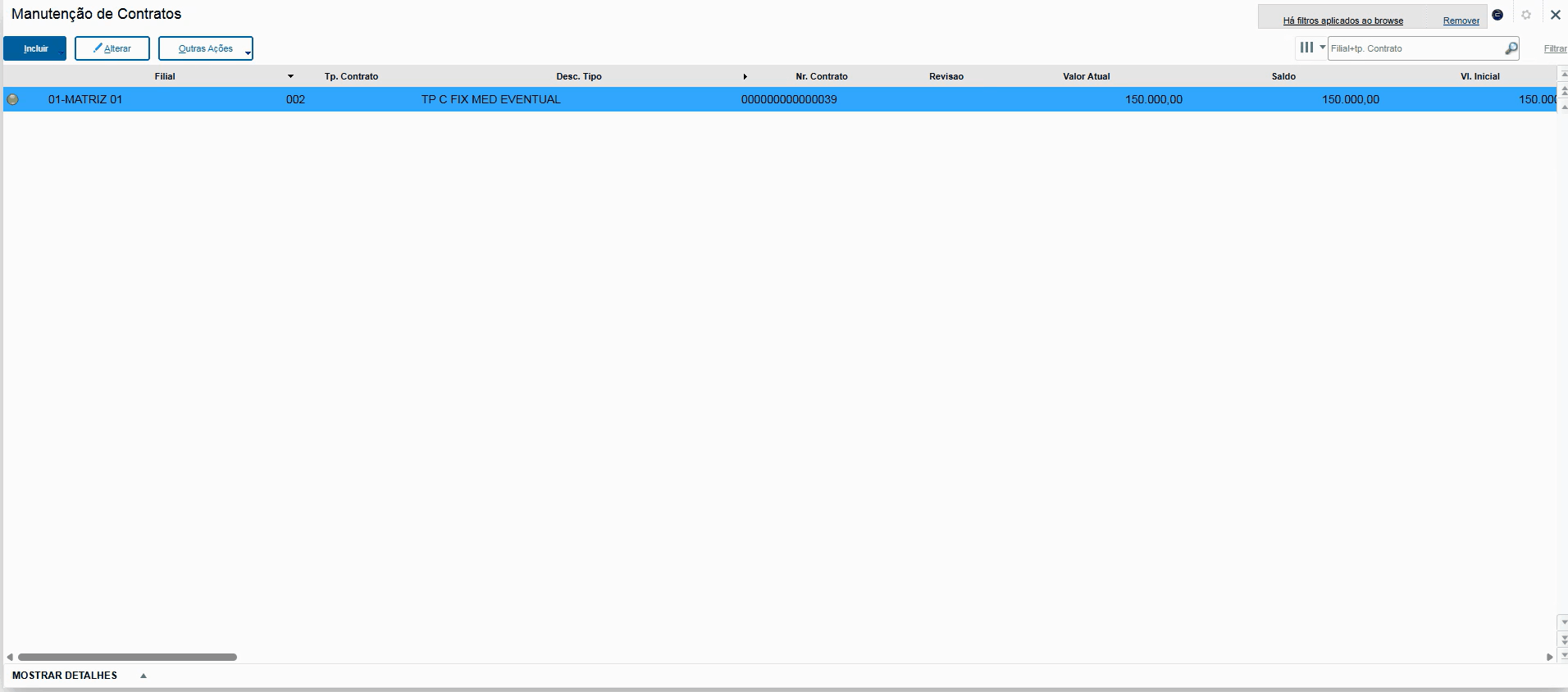Click the Vl. Inicial column header

(1480, 76)
